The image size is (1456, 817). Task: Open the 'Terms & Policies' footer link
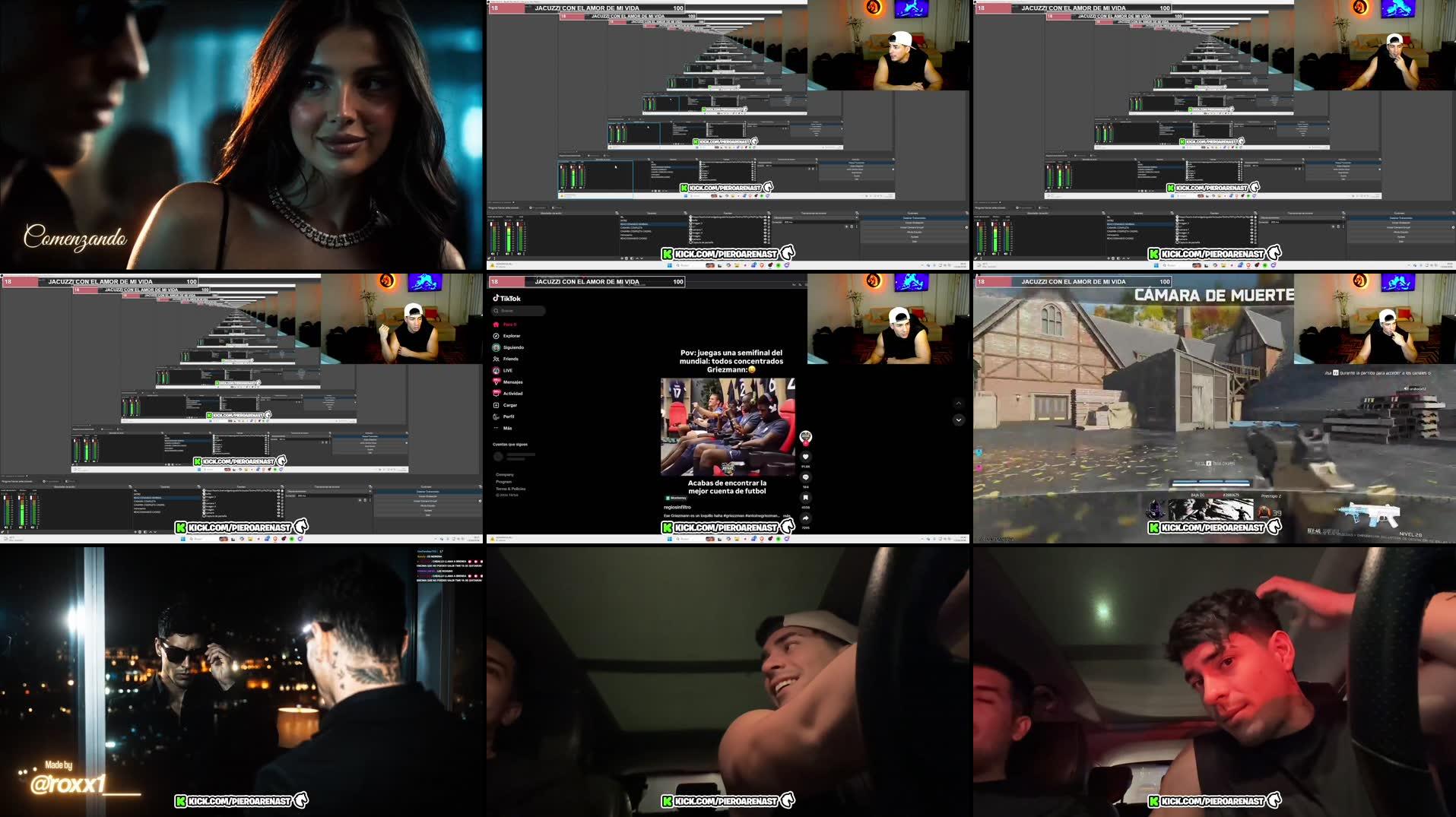(510, 489)
